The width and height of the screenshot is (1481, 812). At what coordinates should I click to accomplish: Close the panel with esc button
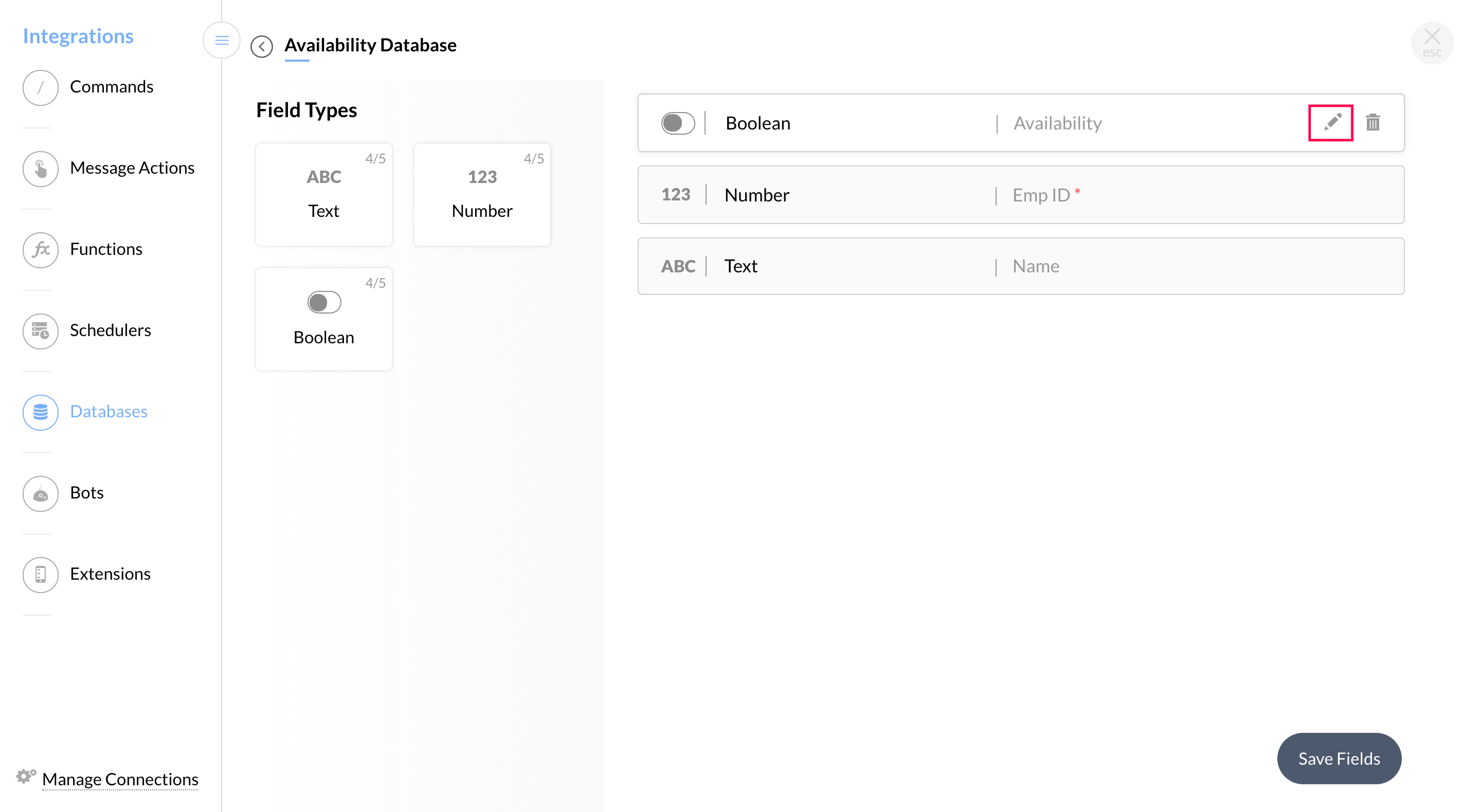(1432, 43)
